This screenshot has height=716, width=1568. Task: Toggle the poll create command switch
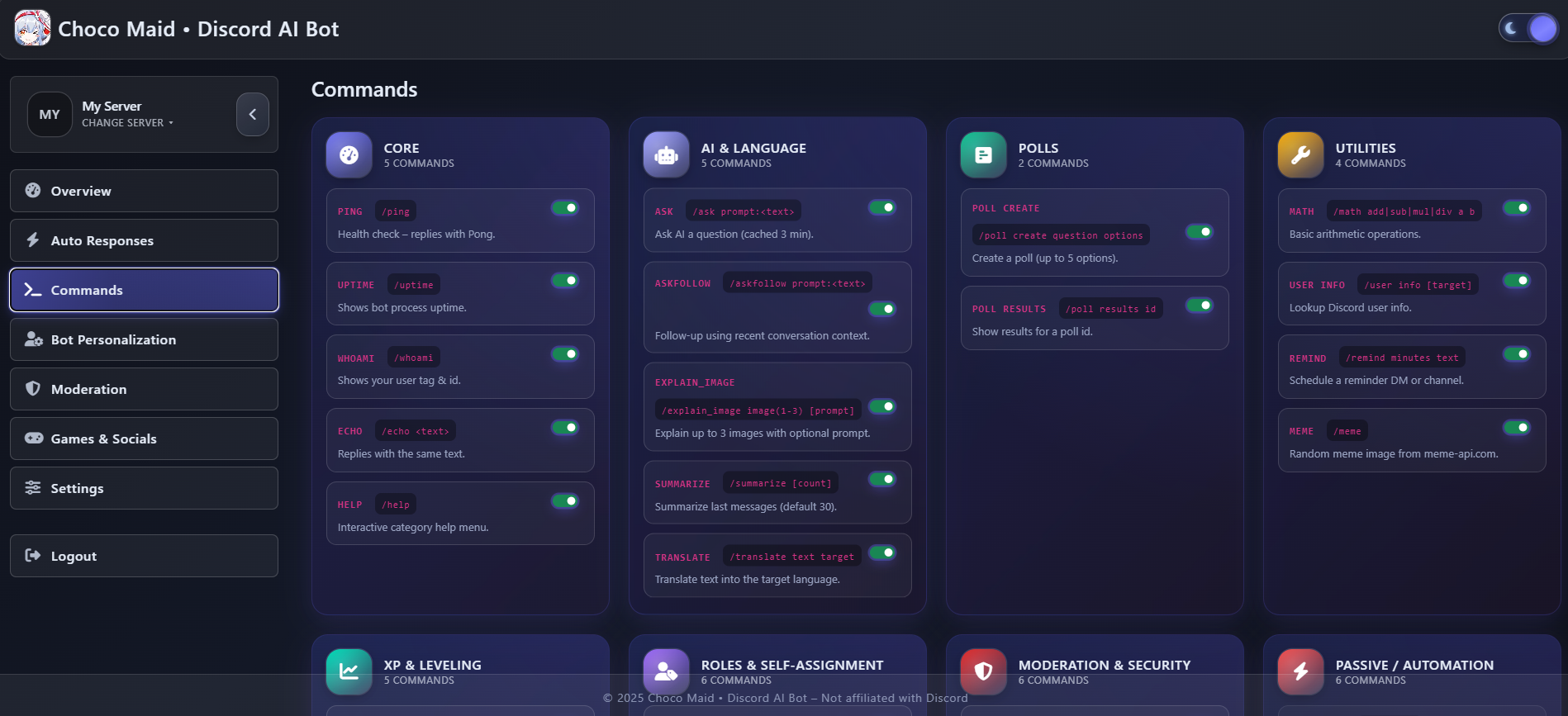coord(1200,232)
